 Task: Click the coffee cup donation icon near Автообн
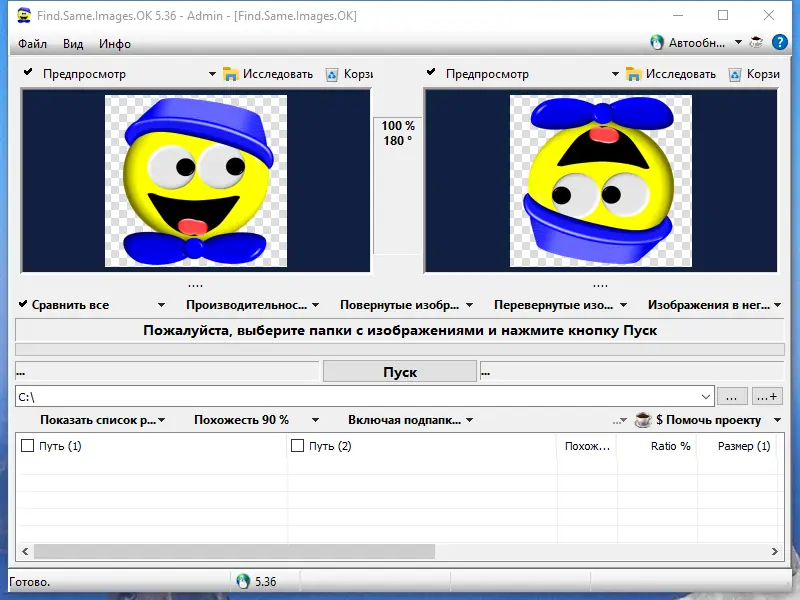tap(755, 42)
